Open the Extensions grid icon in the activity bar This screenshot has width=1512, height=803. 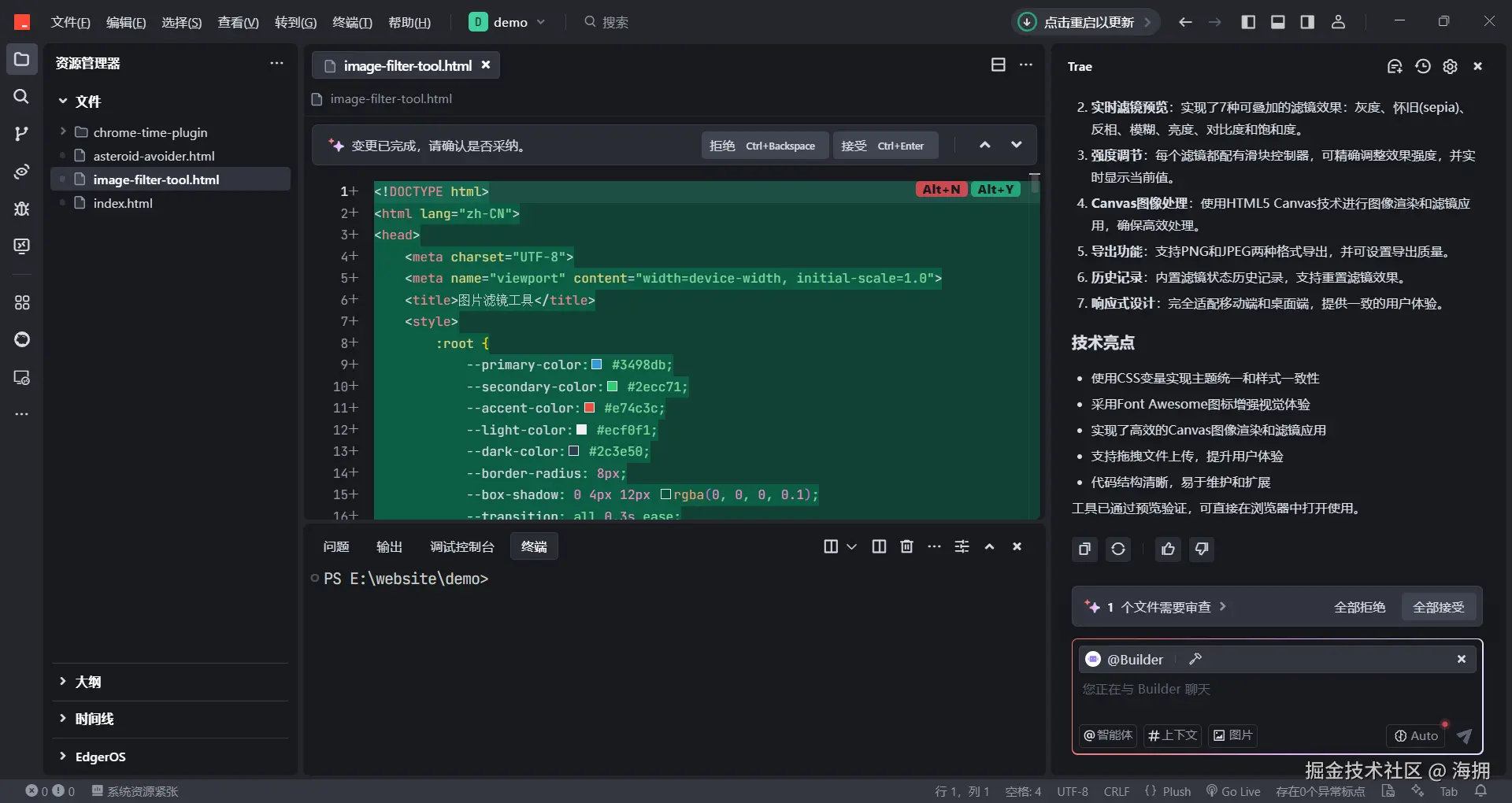click(x=22, y=302)
